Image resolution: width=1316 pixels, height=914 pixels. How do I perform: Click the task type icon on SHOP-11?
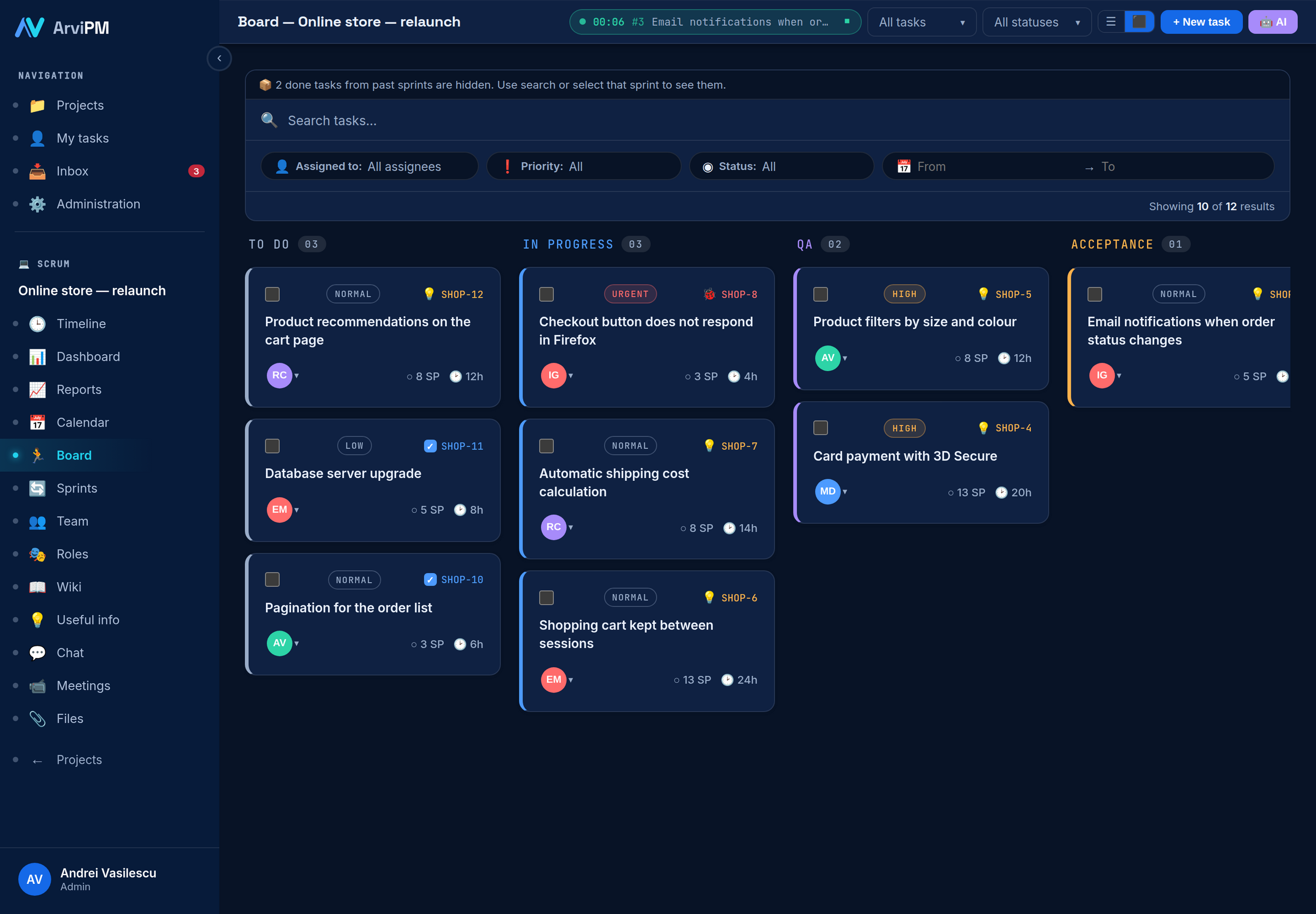click(430, 446)
